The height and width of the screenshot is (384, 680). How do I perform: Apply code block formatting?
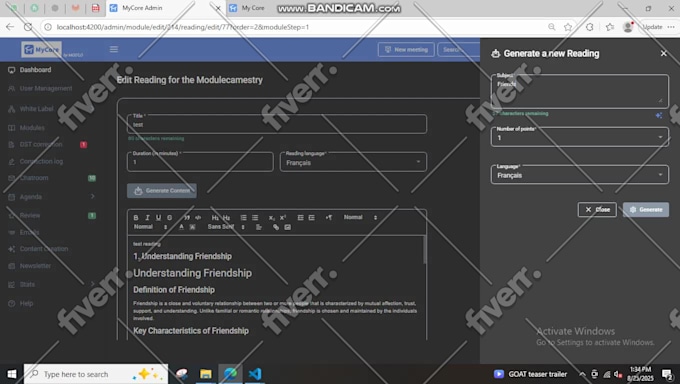198,217
